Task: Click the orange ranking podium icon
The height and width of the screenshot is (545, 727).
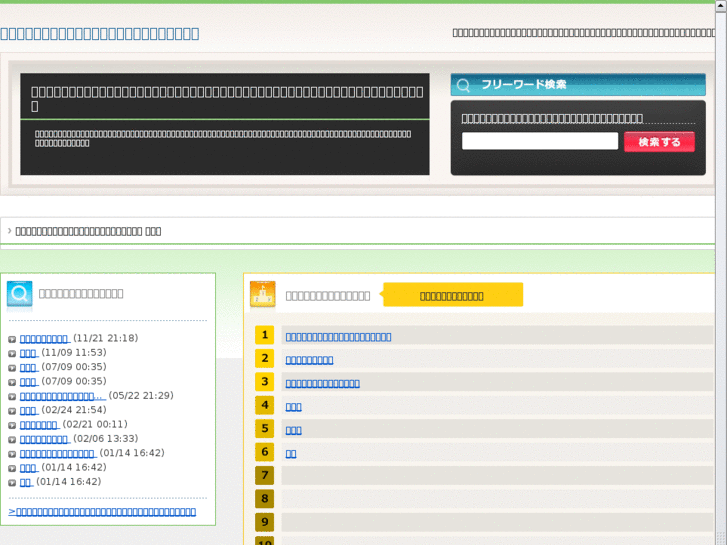Action: [x=262, y=295]
